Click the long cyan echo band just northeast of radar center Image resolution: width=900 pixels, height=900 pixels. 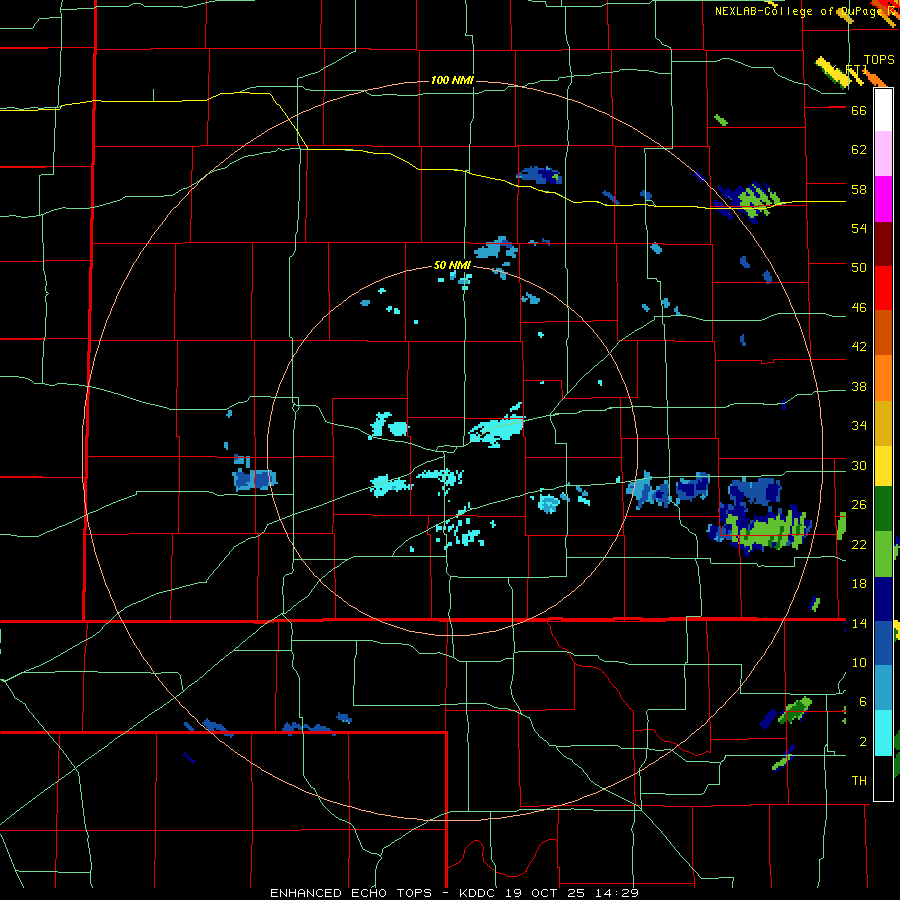[496, 426]
